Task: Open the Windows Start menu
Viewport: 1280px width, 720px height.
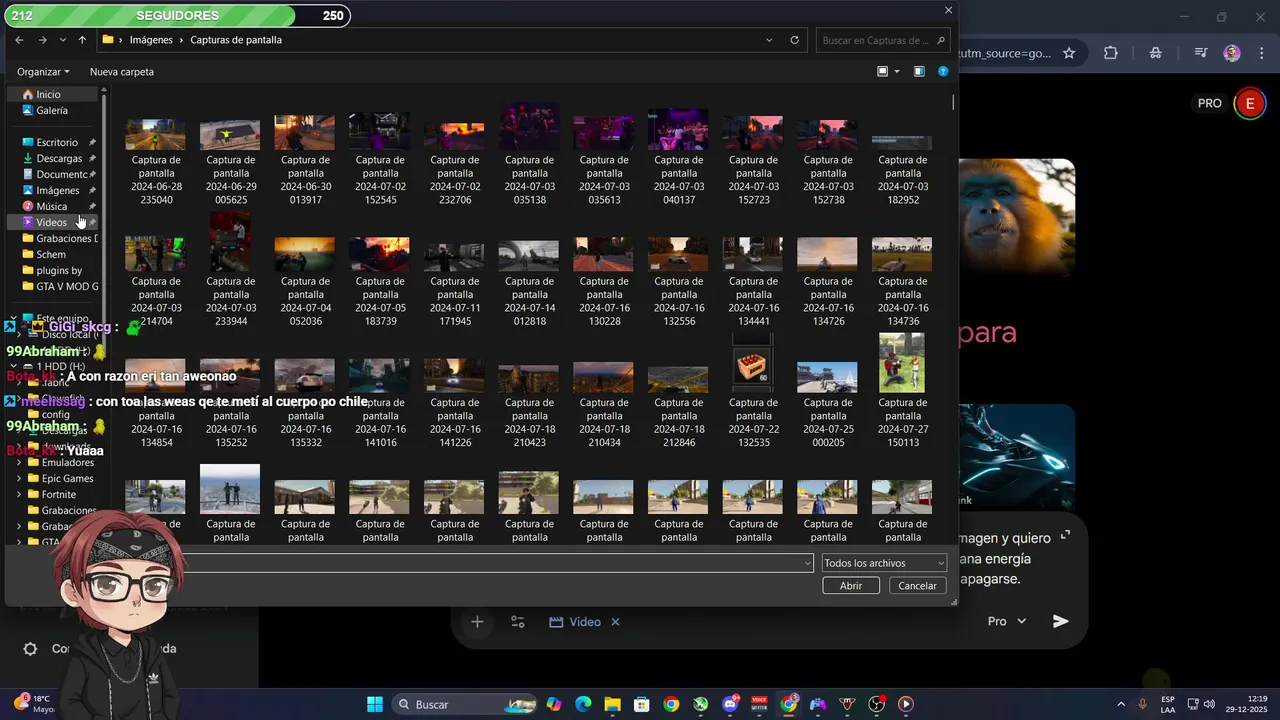Action: (x=374, y=704)
